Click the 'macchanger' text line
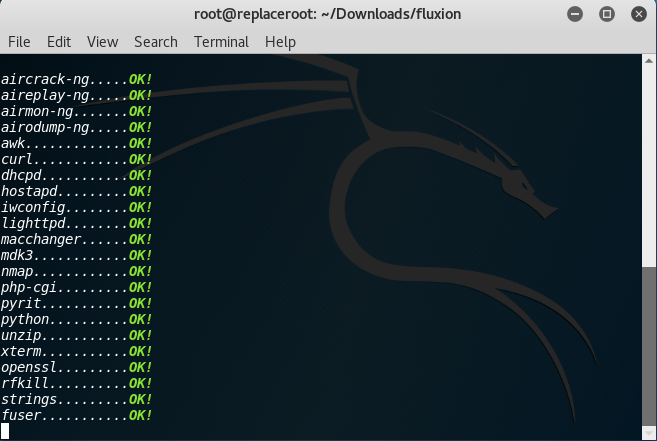Image resolution: width=657 pixels, height=441 pixels. point(76,239)
